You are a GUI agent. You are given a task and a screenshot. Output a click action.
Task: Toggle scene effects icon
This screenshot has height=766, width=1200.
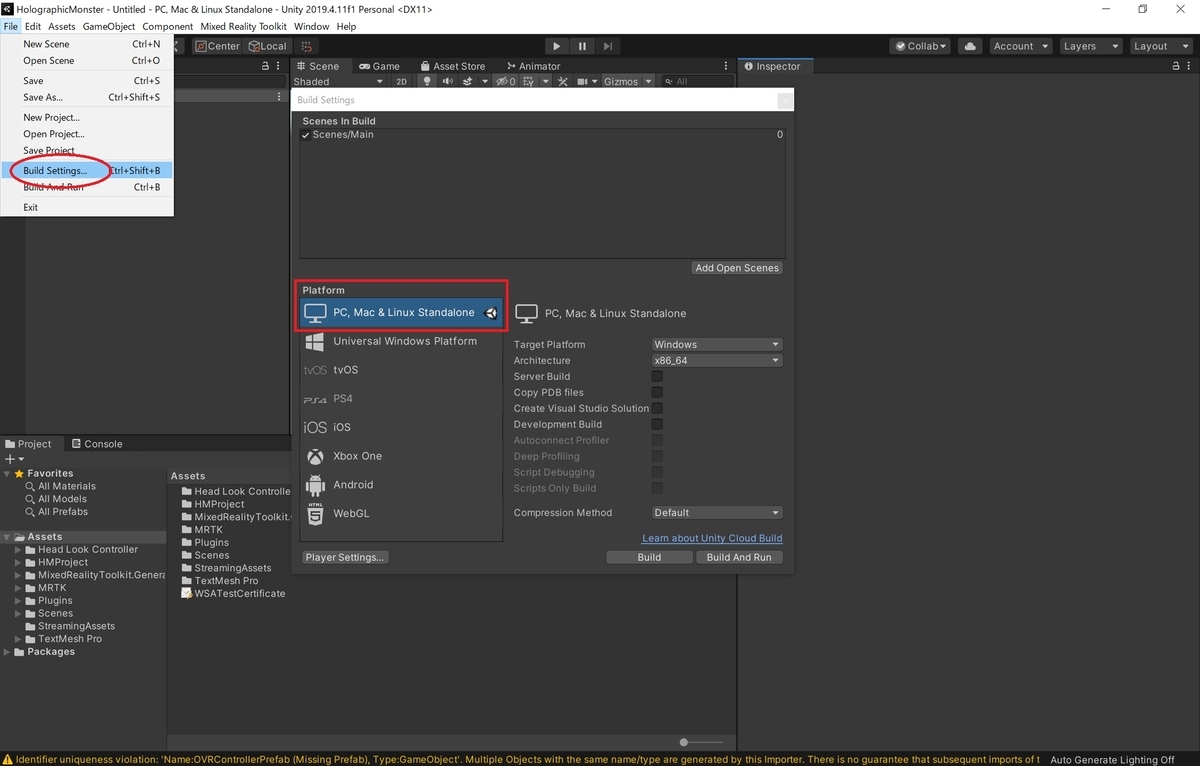click(470, 82)
